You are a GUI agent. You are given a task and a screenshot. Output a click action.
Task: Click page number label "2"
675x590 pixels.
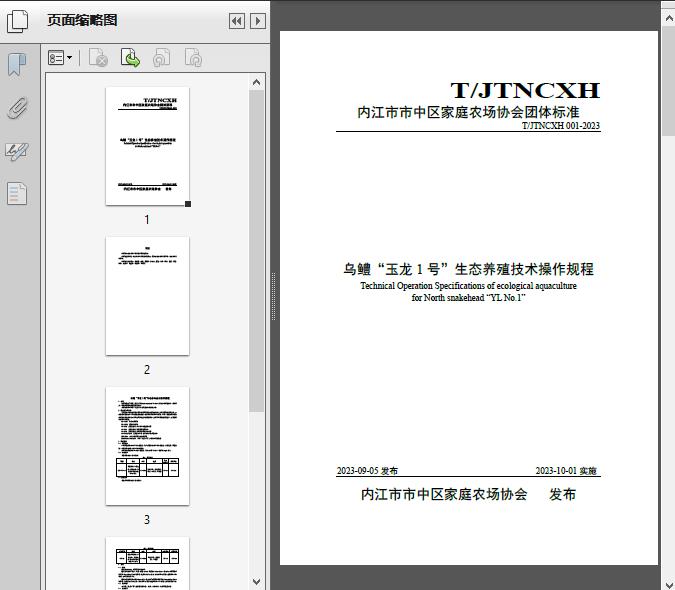[x=147, y=369]
